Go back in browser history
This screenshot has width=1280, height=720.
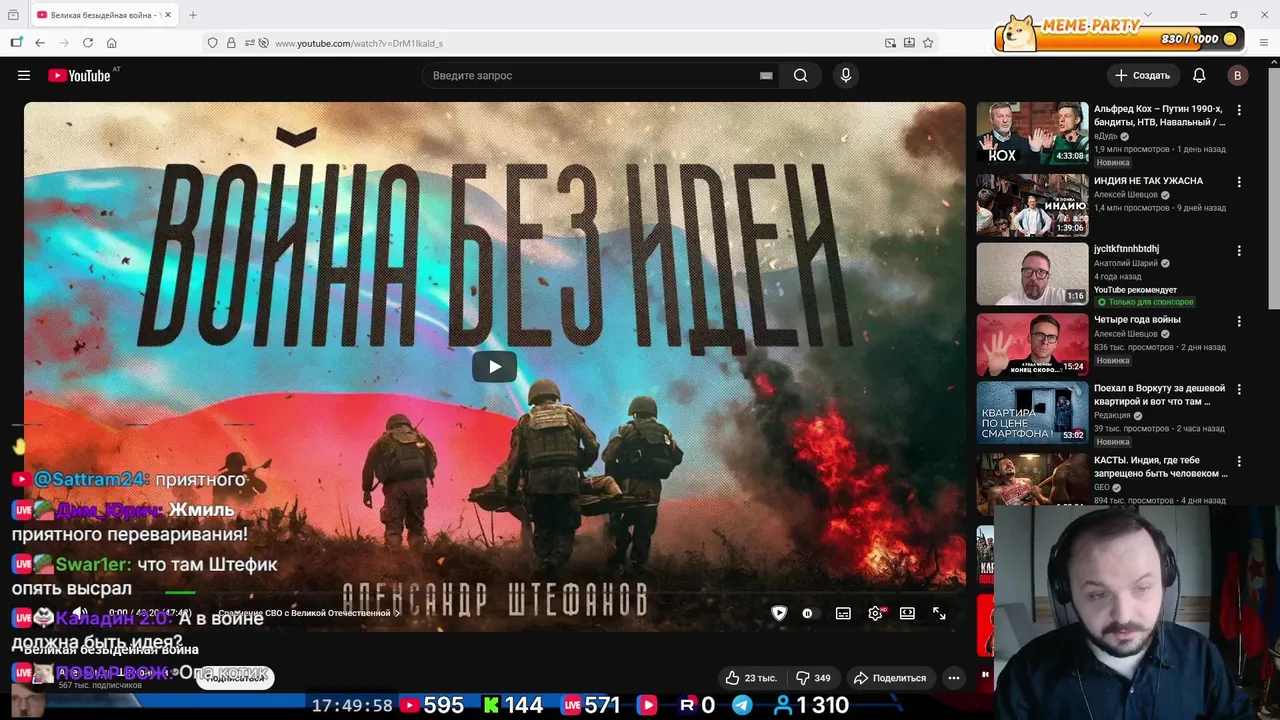click(x=40, y=43)
